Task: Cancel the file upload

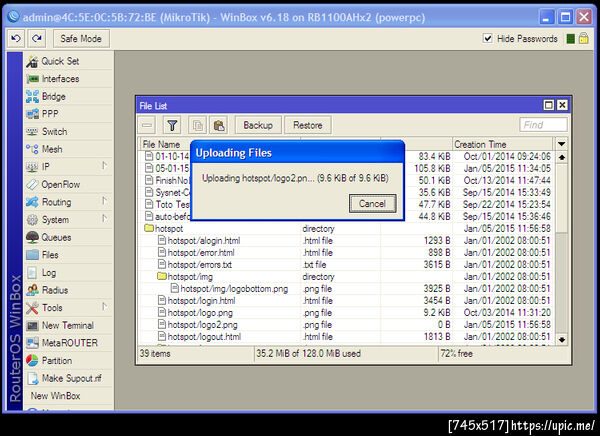Action: point(372,204)
